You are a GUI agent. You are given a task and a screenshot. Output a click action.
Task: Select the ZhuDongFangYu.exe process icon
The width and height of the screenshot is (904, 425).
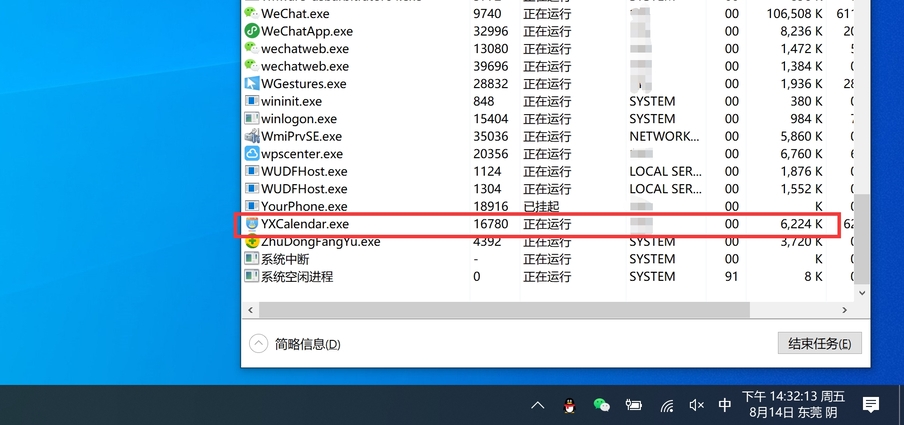(x=252, y=241)
